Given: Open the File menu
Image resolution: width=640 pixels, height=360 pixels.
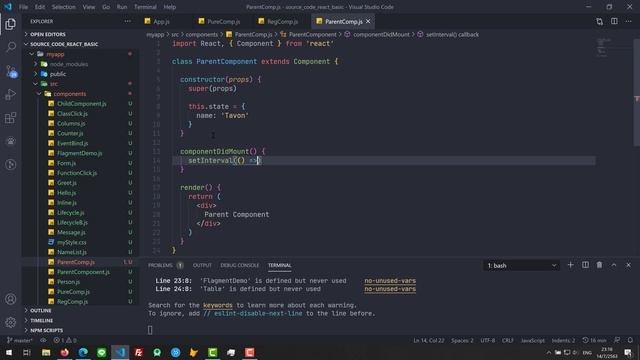Looking at the screenshot, I should (23, 7).
